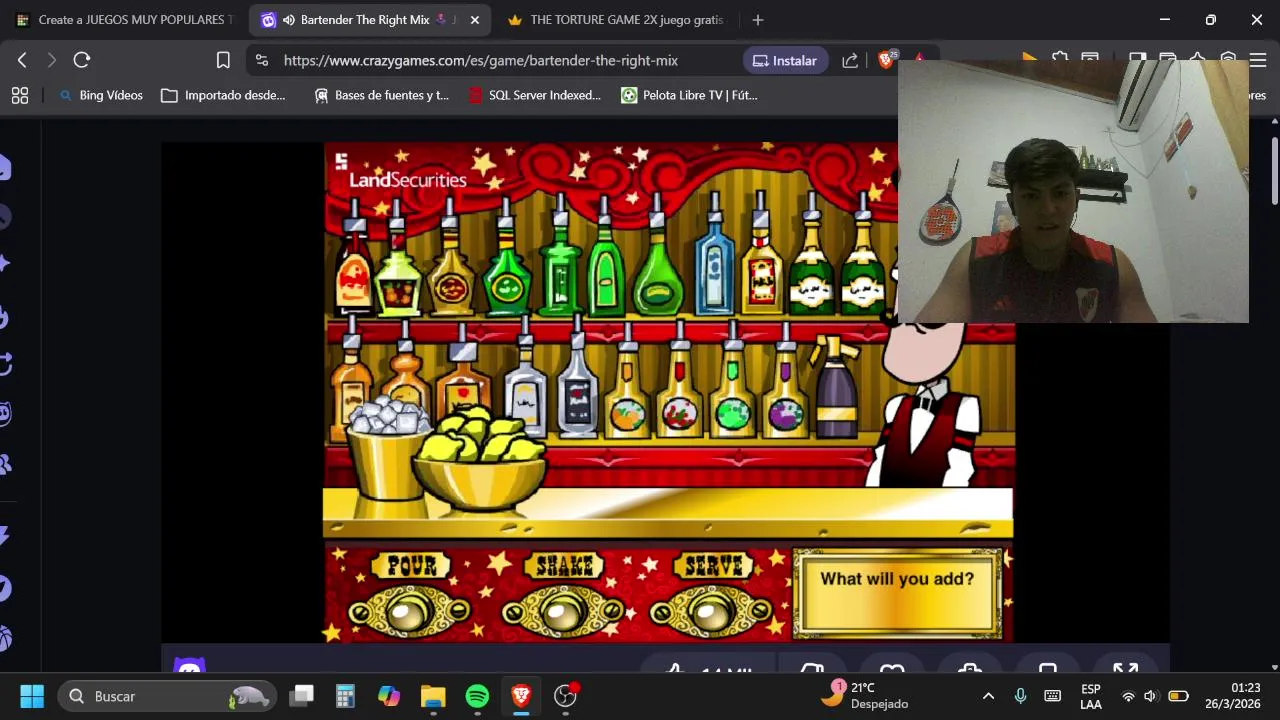Open OBS Studio from the taskbar
This screenshot has width=1280, height=720.
tap(565, 696)
